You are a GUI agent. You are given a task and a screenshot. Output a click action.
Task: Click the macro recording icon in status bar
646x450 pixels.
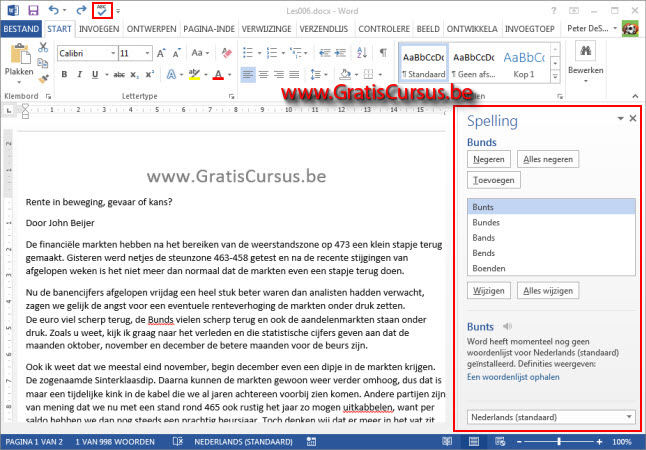311,441
